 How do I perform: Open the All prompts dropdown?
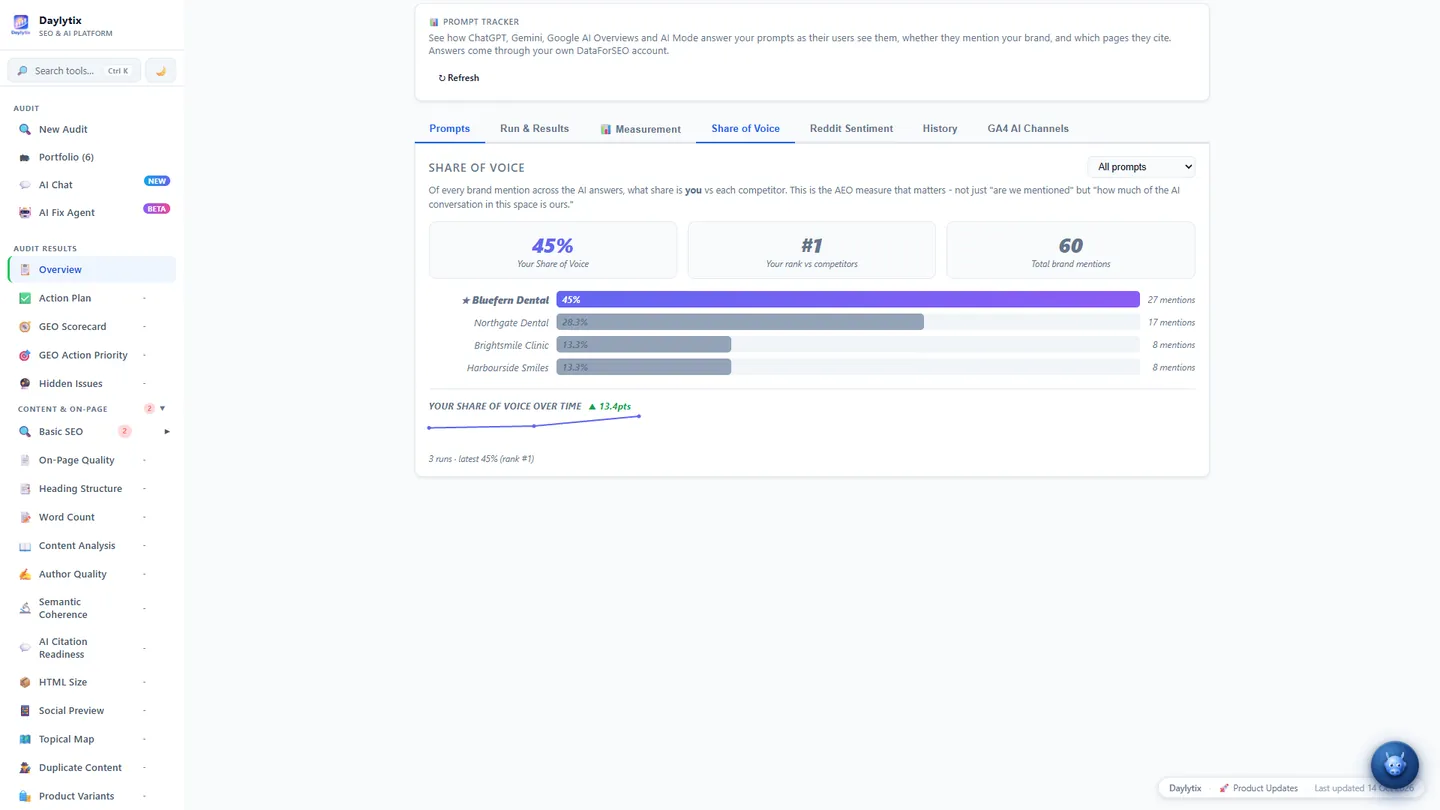click(x=1141, y=167)
